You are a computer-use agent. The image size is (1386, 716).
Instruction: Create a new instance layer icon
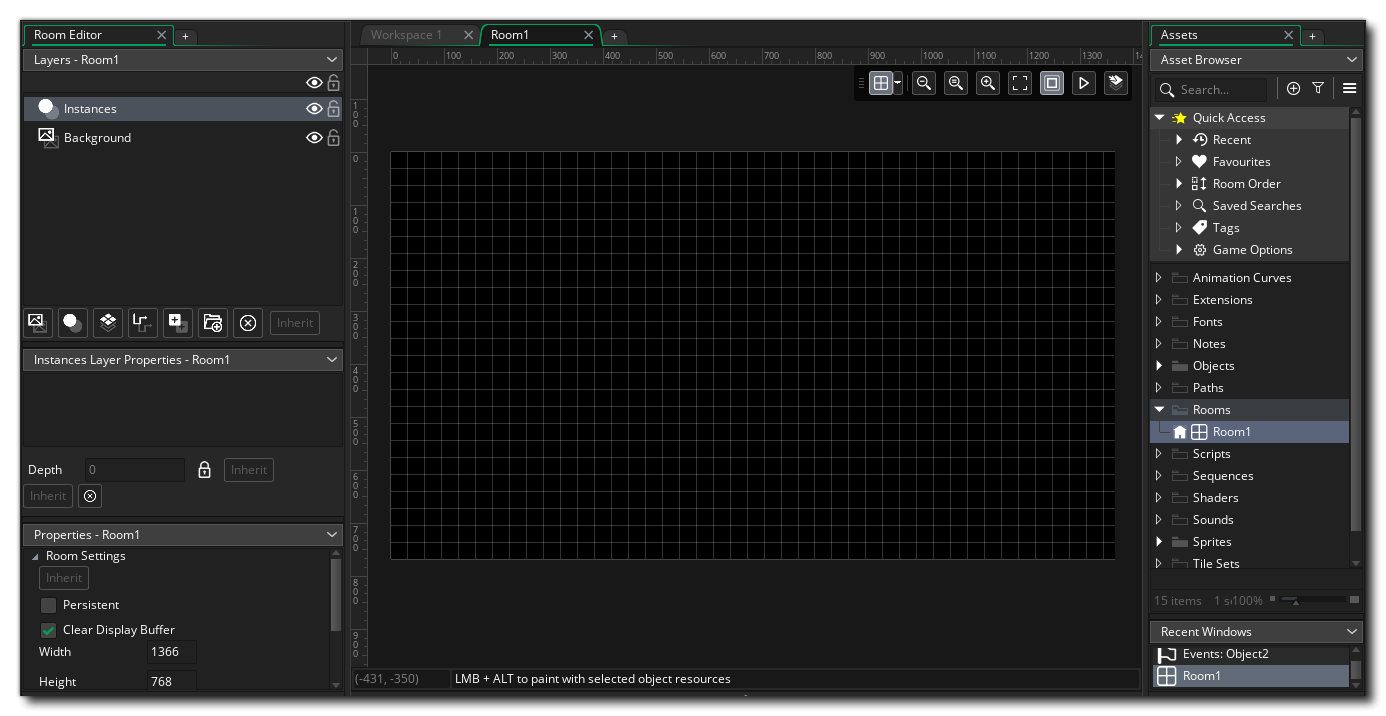[x=72, y=323]
